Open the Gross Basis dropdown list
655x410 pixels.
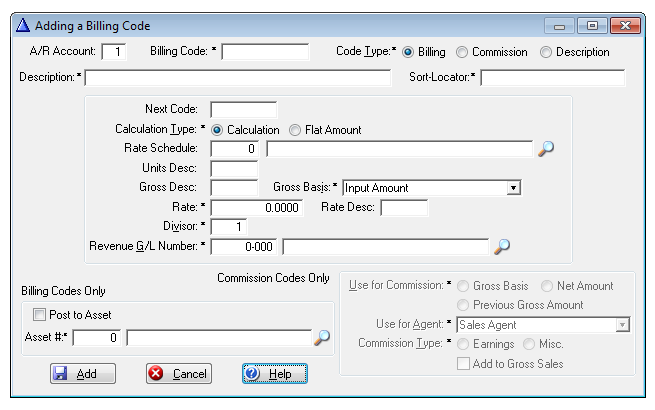(x=512, y=187)
